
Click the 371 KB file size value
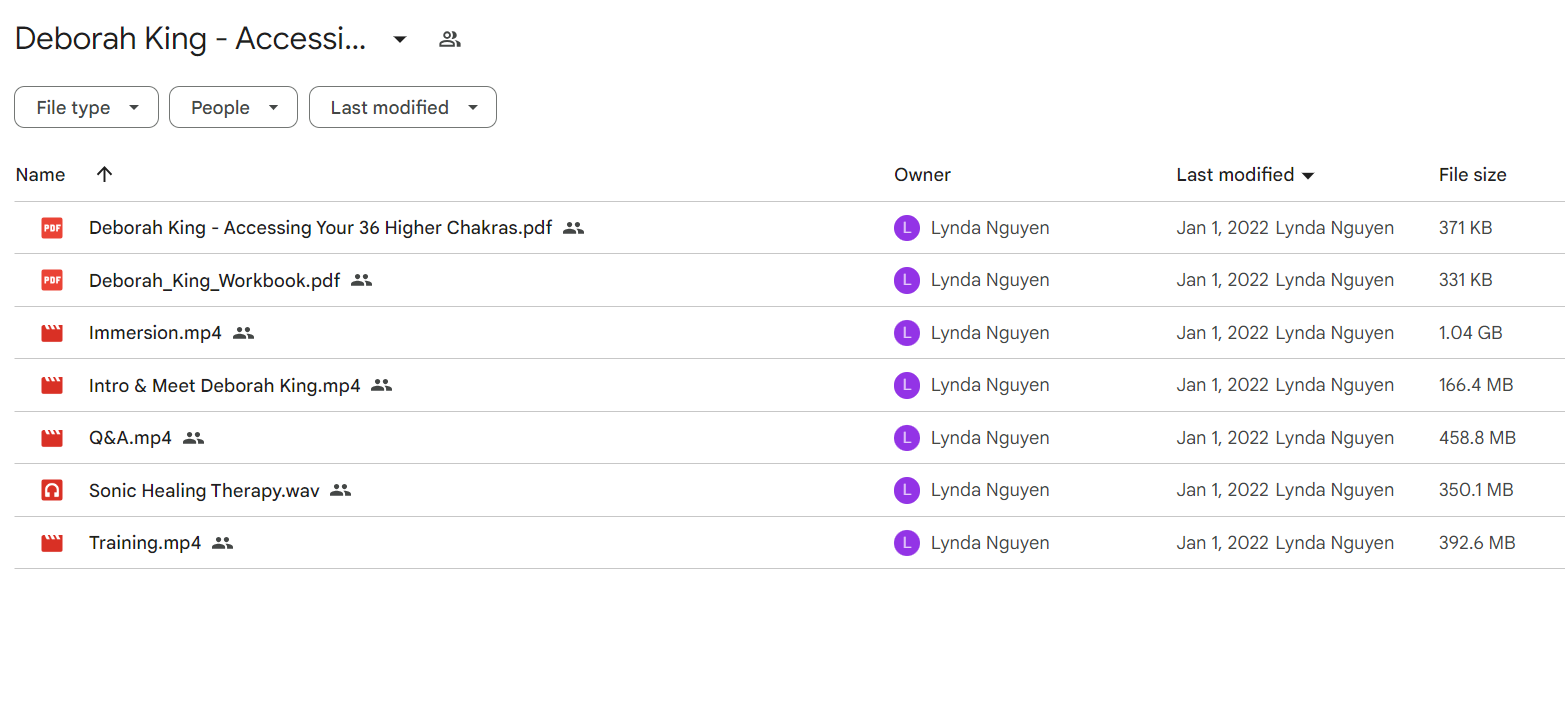(1465, 228)
